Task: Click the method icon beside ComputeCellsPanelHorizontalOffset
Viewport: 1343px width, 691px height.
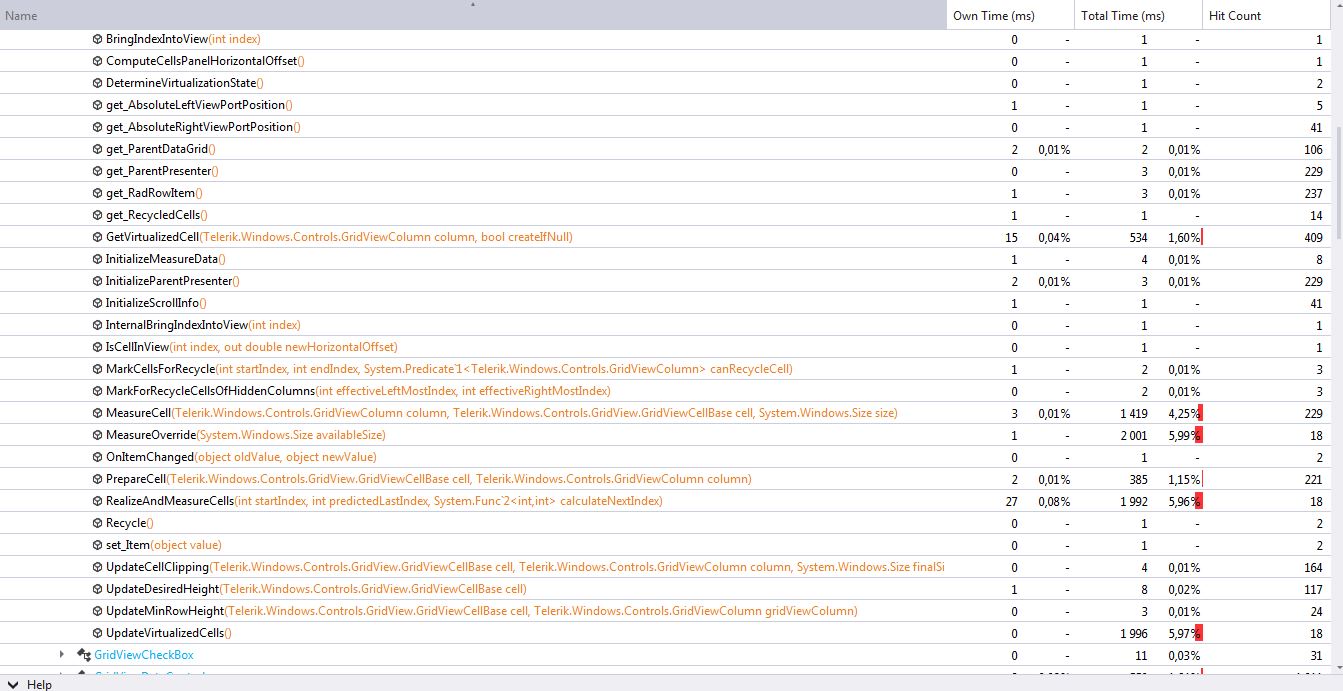Action: [x=97, y=61]
